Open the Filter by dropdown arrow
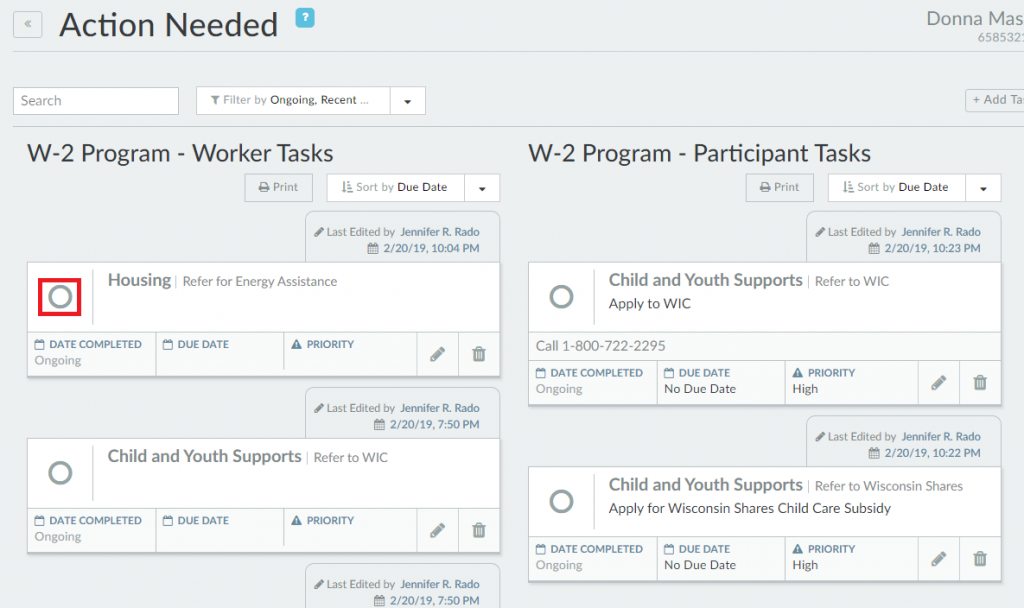This screenshot has width=1024, height=608. click(x=407, y=101)
